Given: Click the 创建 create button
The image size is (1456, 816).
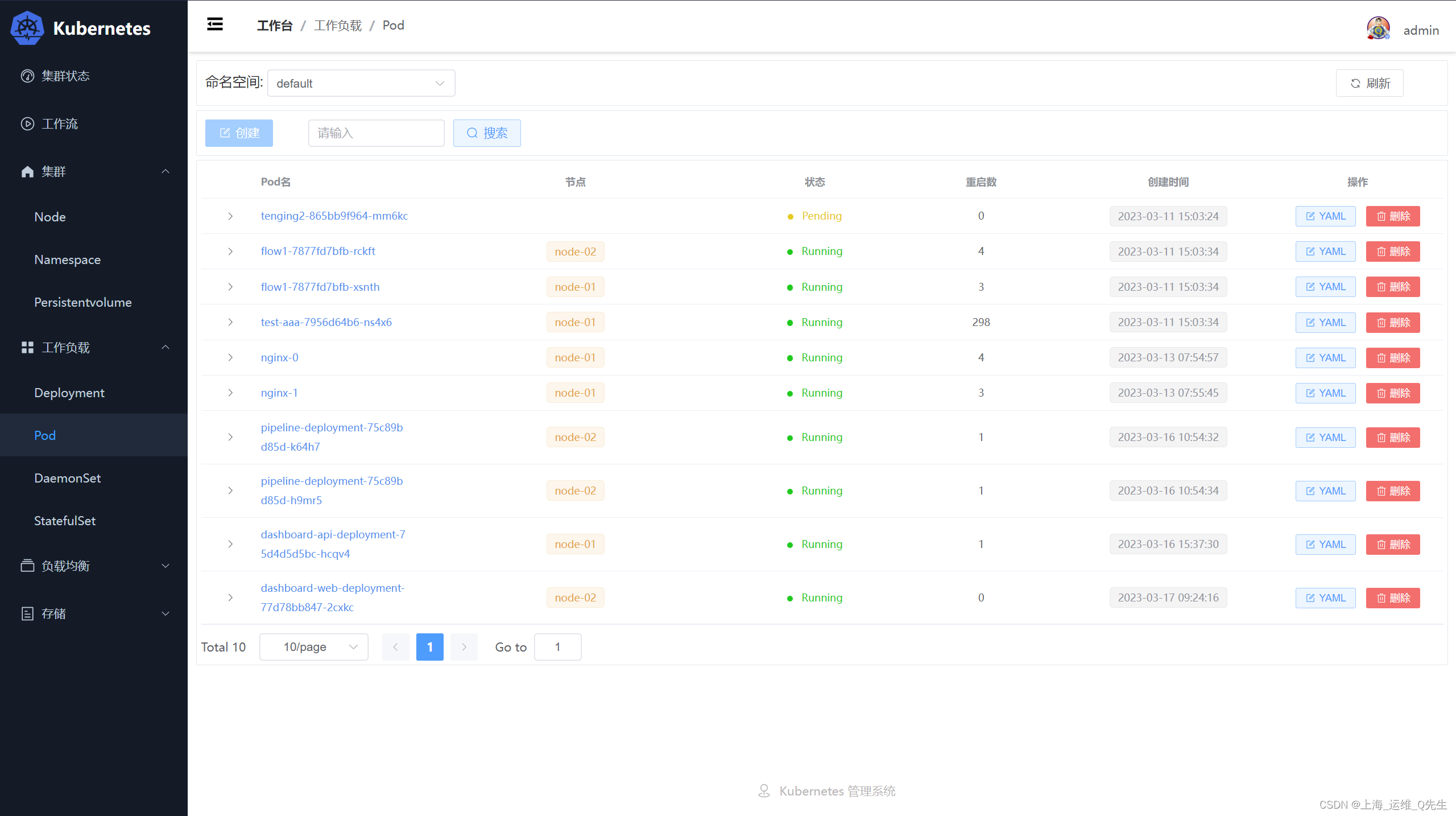Looking at the screenshot, I should coord(239,133).
